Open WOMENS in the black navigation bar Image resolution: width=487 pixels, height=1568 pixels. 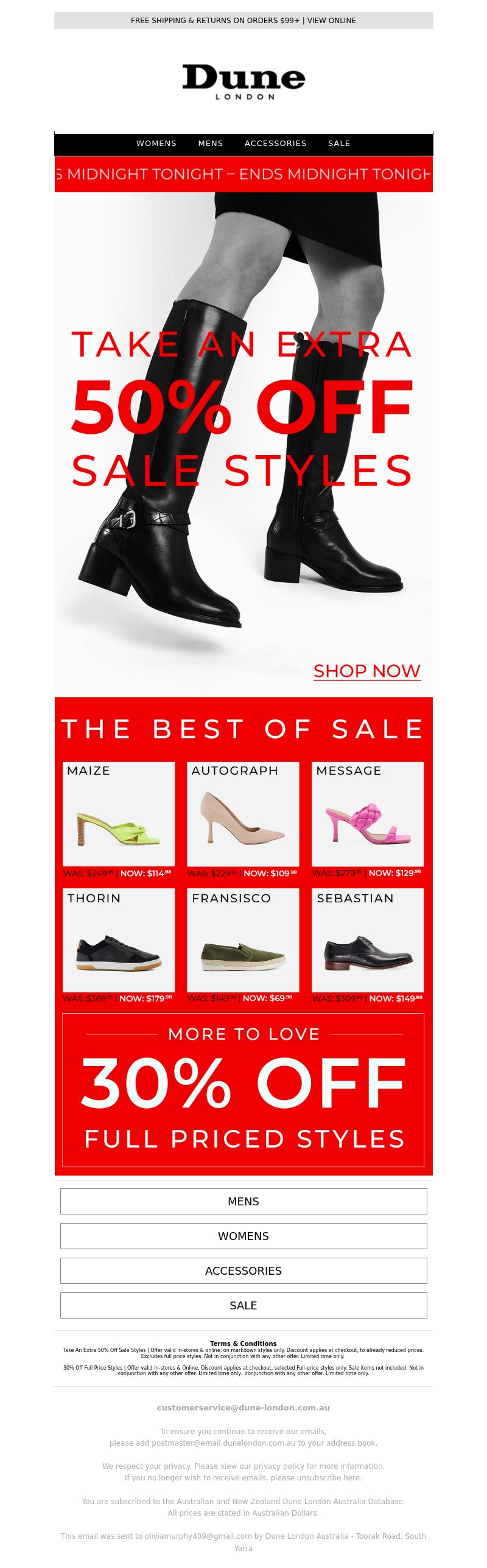[x=156, y=144]
